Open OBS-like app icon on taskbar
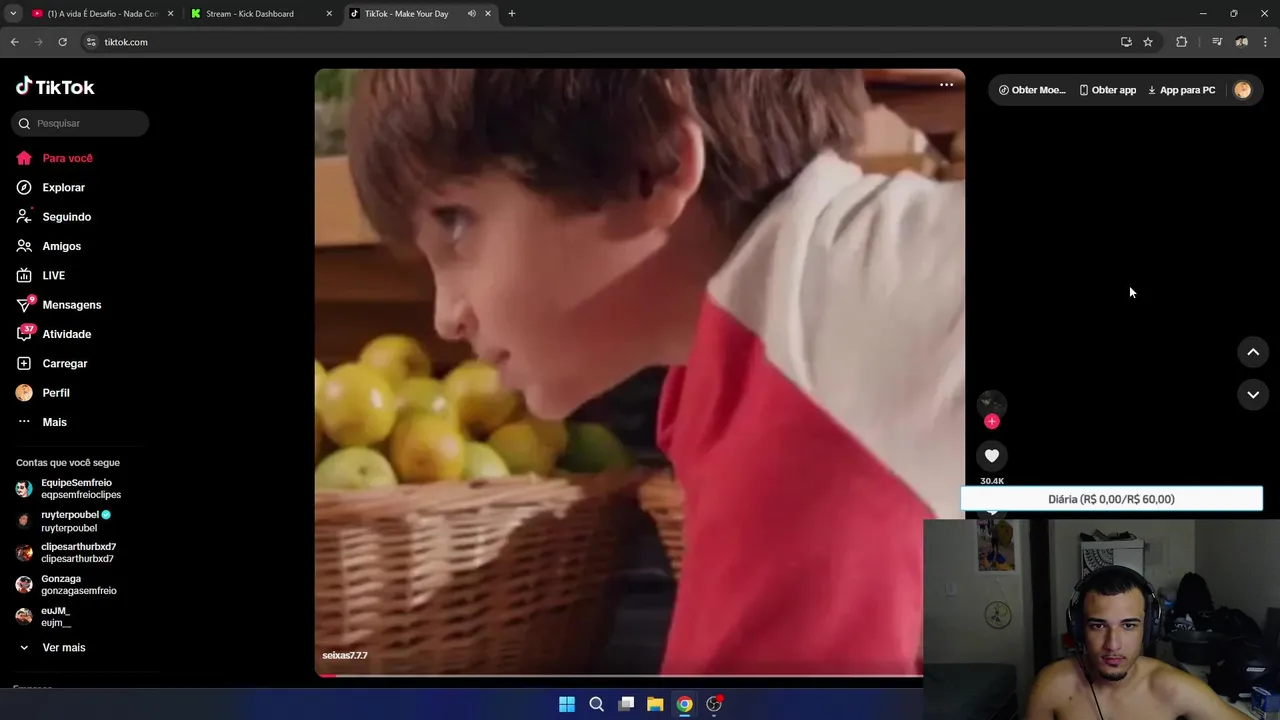The image size is (1280, 720). click(x=714, y=704)
